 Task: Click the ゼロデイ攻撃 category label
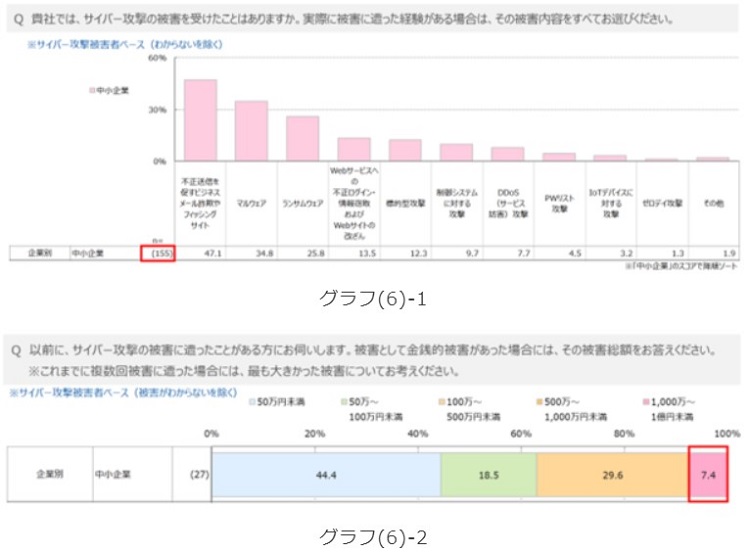click(662, 203)
